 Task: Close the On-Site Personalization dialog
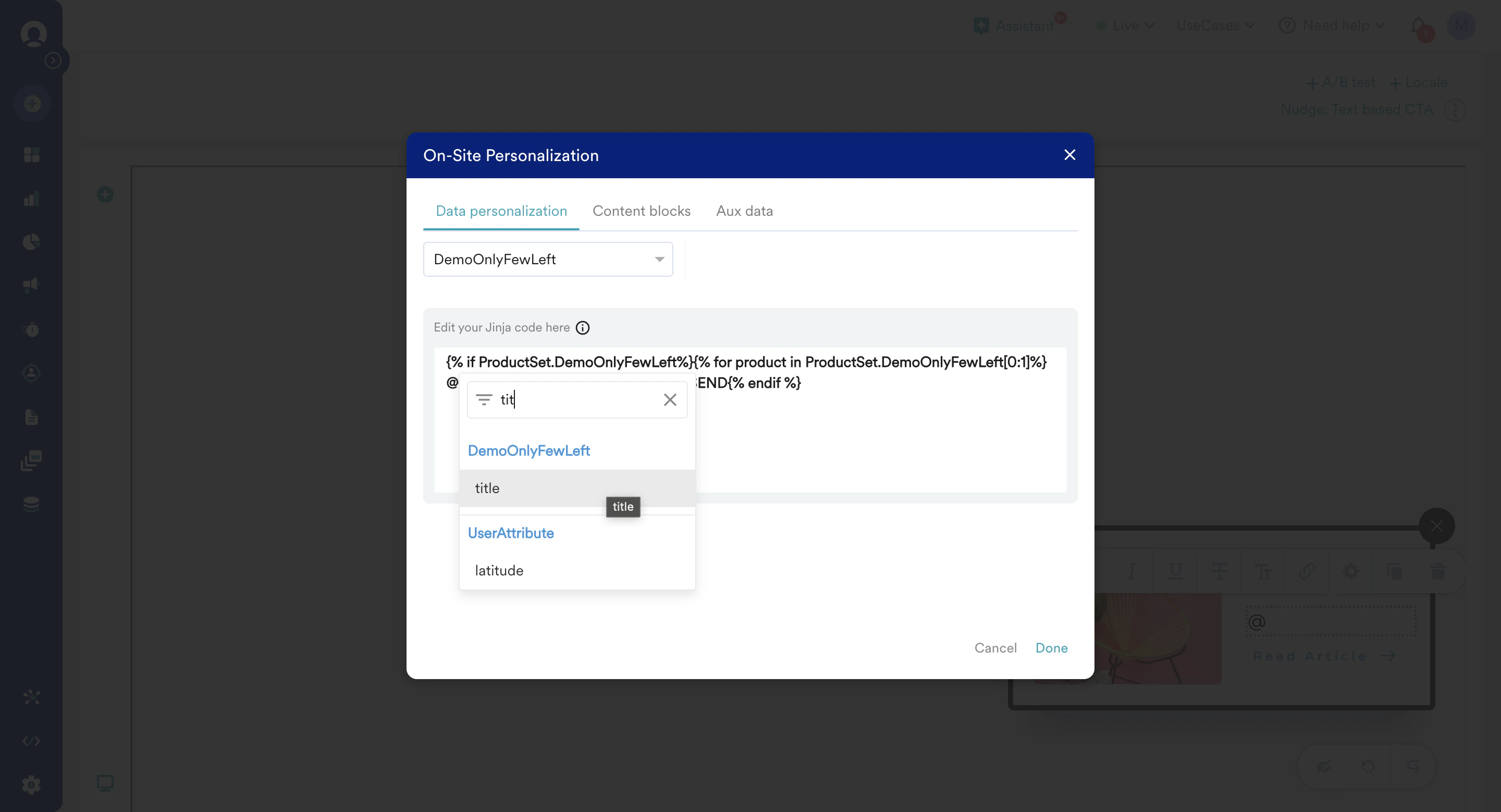(1069, 155)
